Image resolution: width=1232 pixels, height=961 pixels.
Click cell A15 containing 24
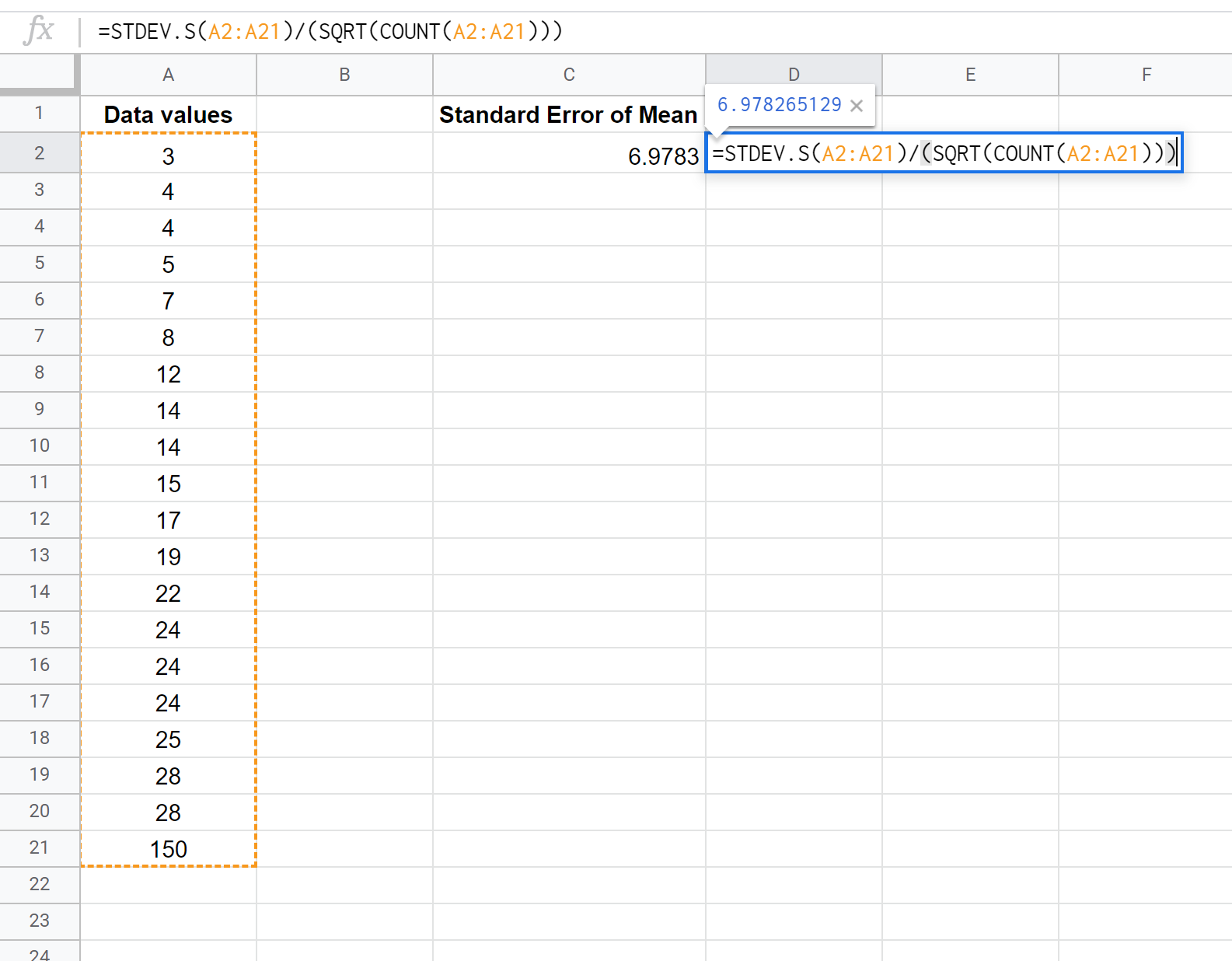pyautogui.click(x=169, y=630)
